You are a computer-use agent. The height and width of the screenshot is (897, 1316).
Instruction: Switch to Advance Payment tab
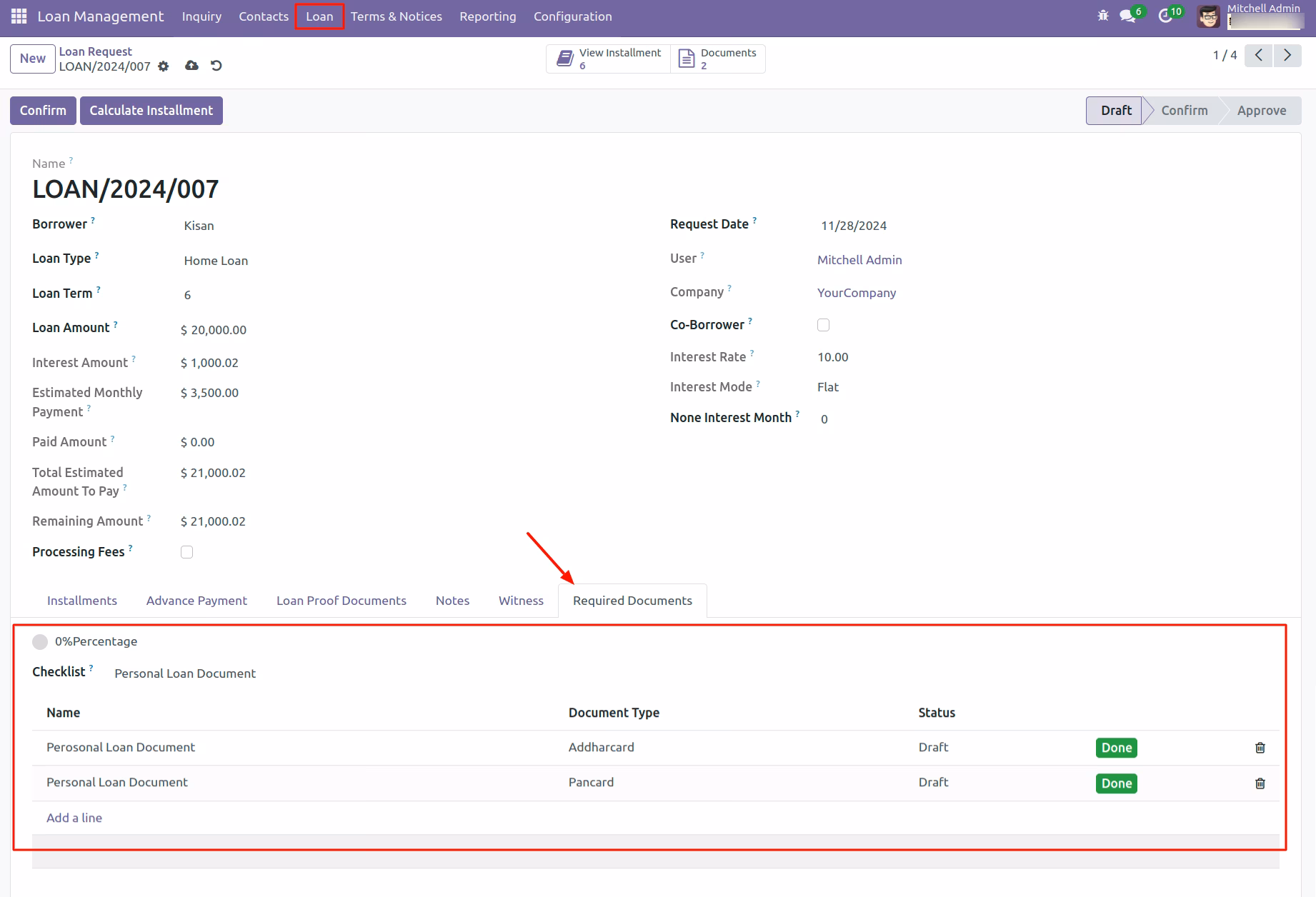coord(196,601)
